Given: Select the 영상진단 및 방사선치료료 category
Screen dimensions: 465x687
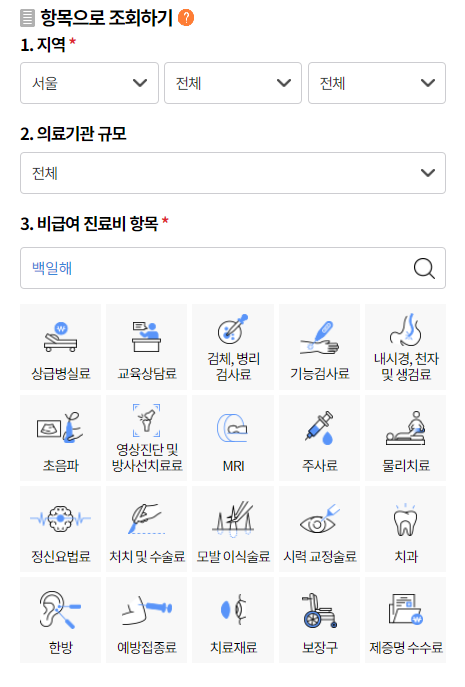Looking at the screenshot, I should click(x=147, y=438).
